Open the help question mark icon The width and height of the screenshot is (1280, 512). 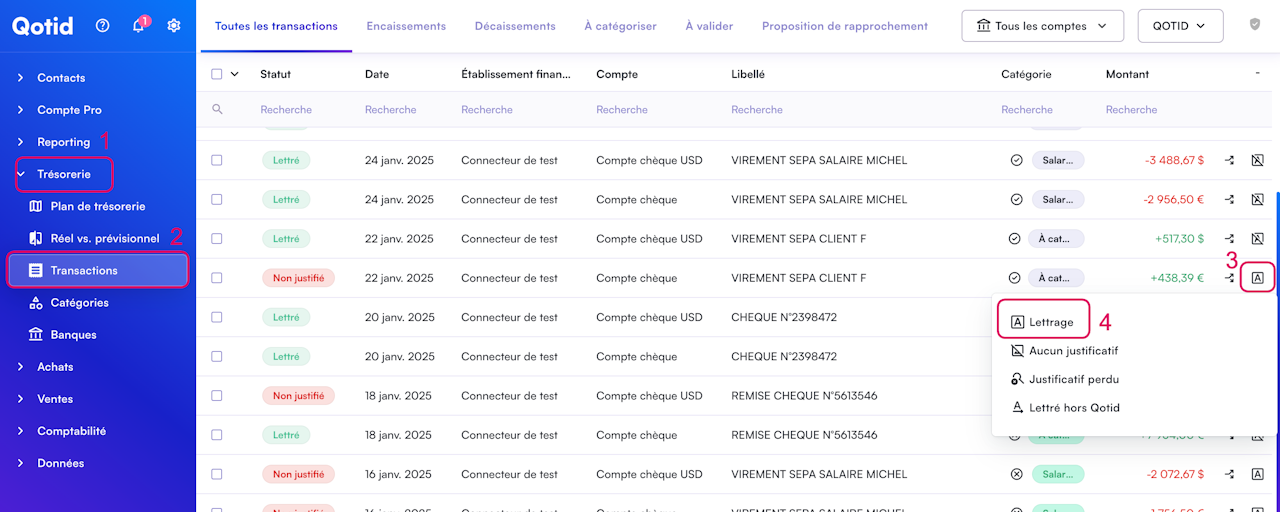coord(102,26)
